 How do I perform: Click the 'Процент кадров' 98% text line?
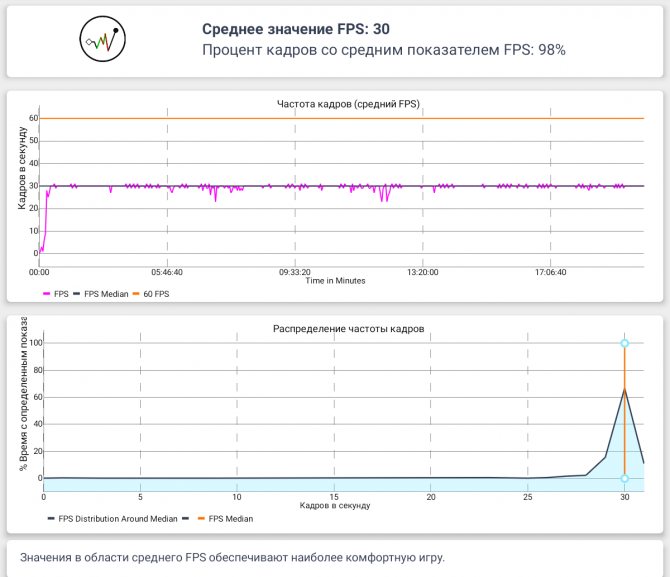pyautogui.click(x=384, y=50)
